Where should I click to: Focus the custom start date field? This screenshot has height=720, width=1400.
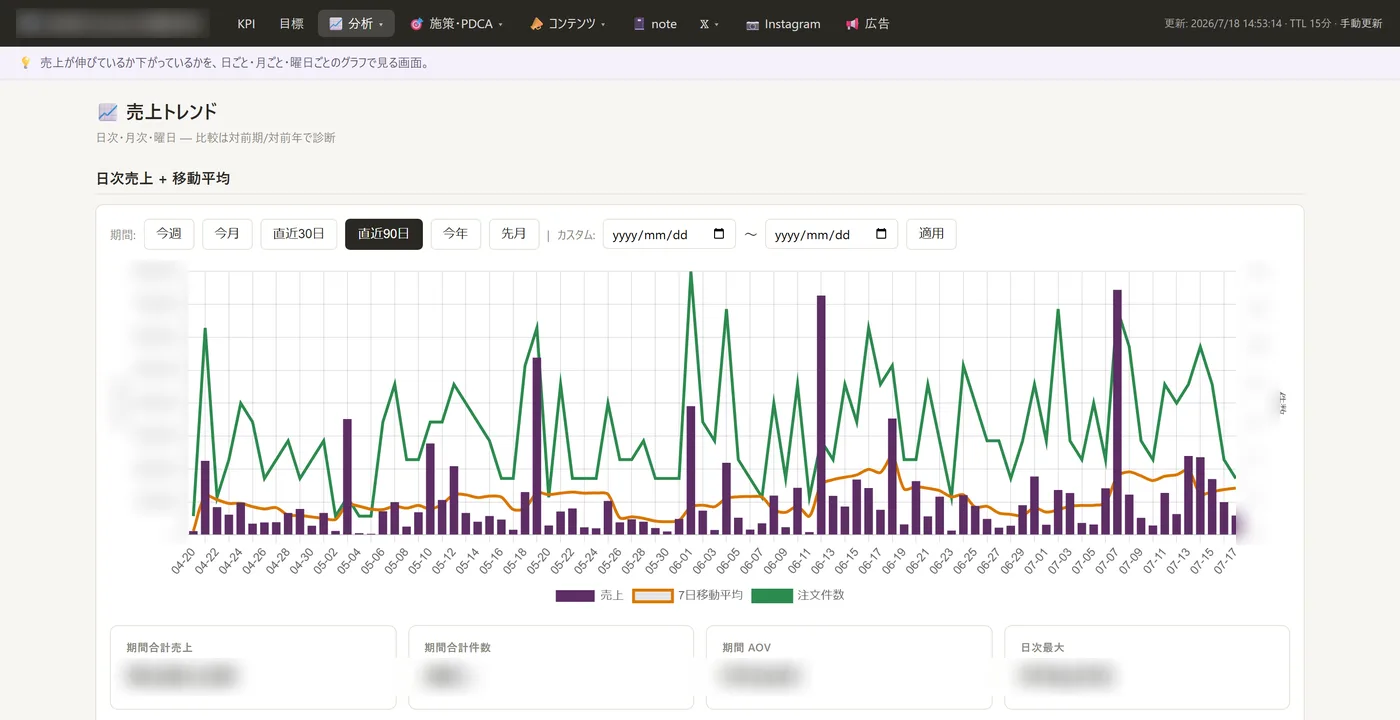669,234
